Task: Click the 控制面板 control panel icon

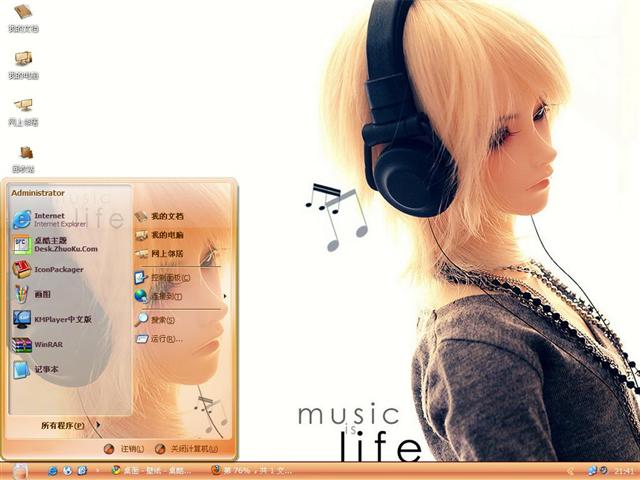Action: (x=140, y=278)
